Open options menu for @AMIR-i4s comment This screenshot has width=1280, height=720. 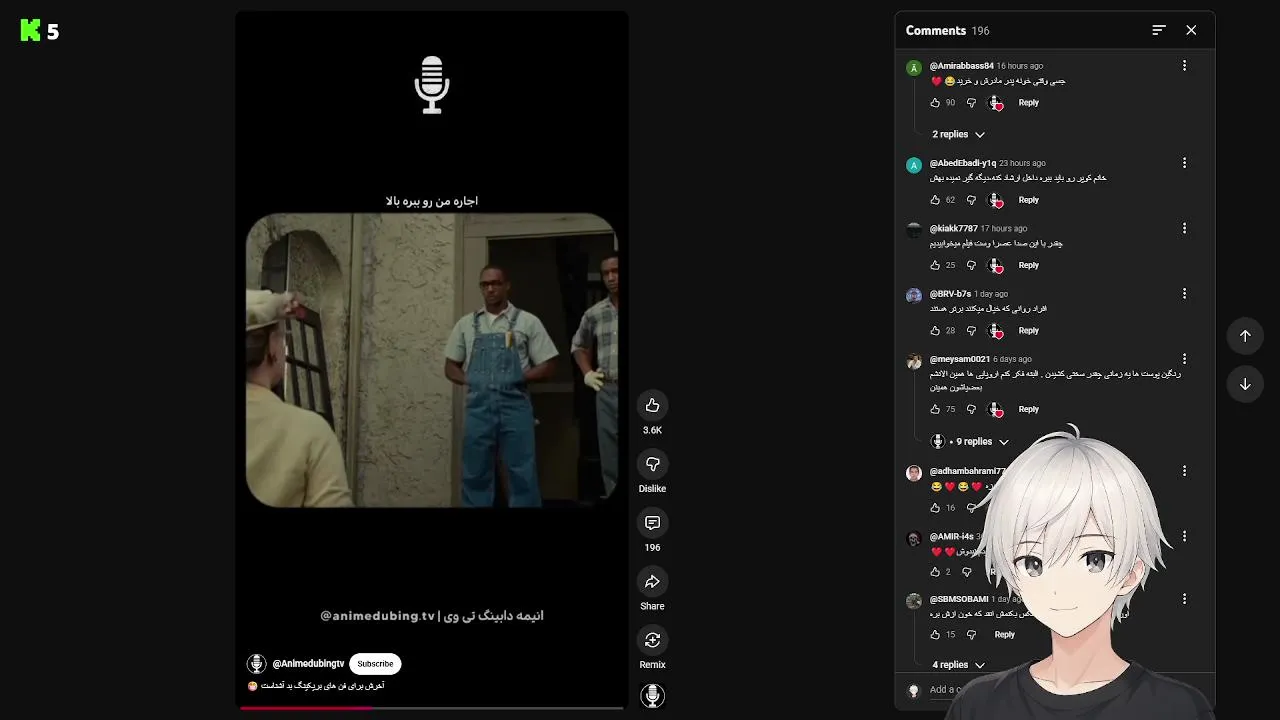[x=1184, y=536]
